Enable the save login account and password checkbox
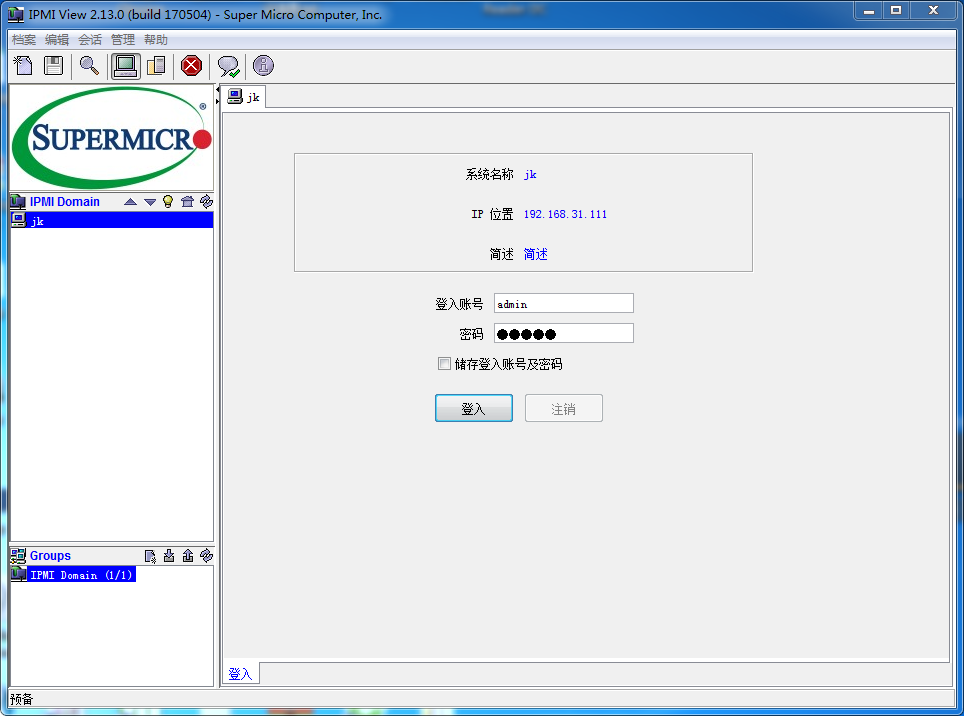The width and height of the screenshot is (964, 716). 444,363
